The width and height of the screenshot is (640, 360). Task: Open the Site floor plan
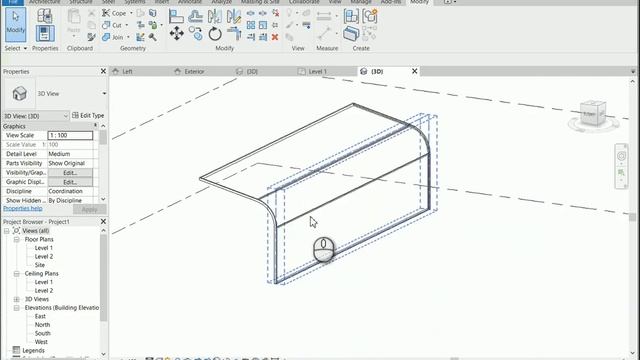click(x=40, y=265)
